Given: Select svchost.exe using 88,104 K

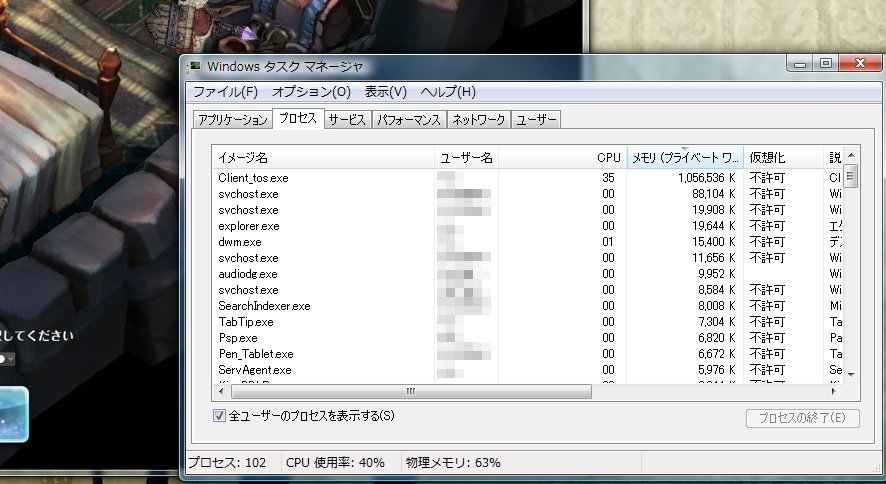Looking at the screenshot, I should pos(528,194).
